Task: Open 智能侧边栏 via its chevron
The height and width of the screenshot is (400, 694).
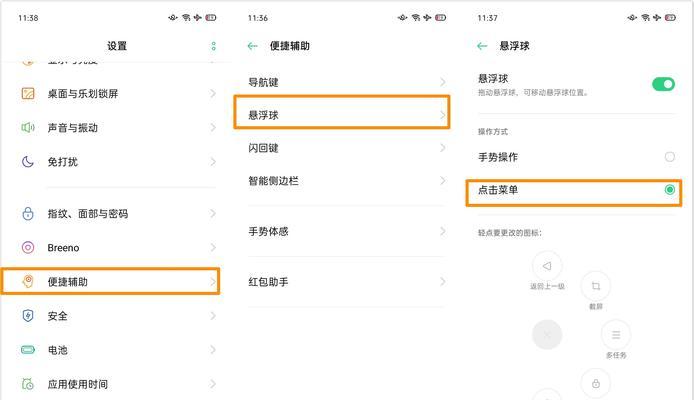Action: (x=443, y=181)
